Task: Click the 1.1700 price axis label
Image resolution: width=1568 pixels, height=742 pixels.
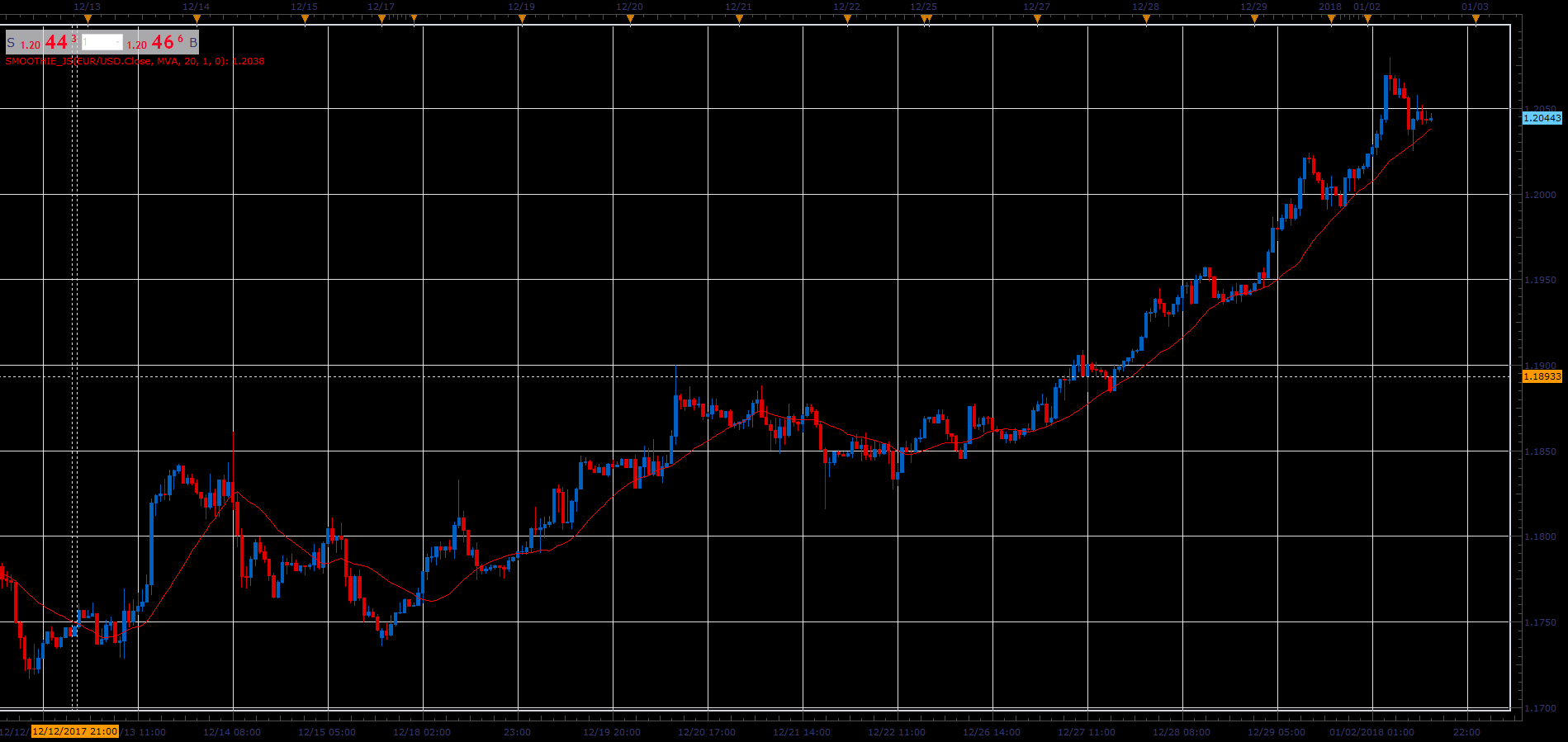Action: tap(1540, 708)
